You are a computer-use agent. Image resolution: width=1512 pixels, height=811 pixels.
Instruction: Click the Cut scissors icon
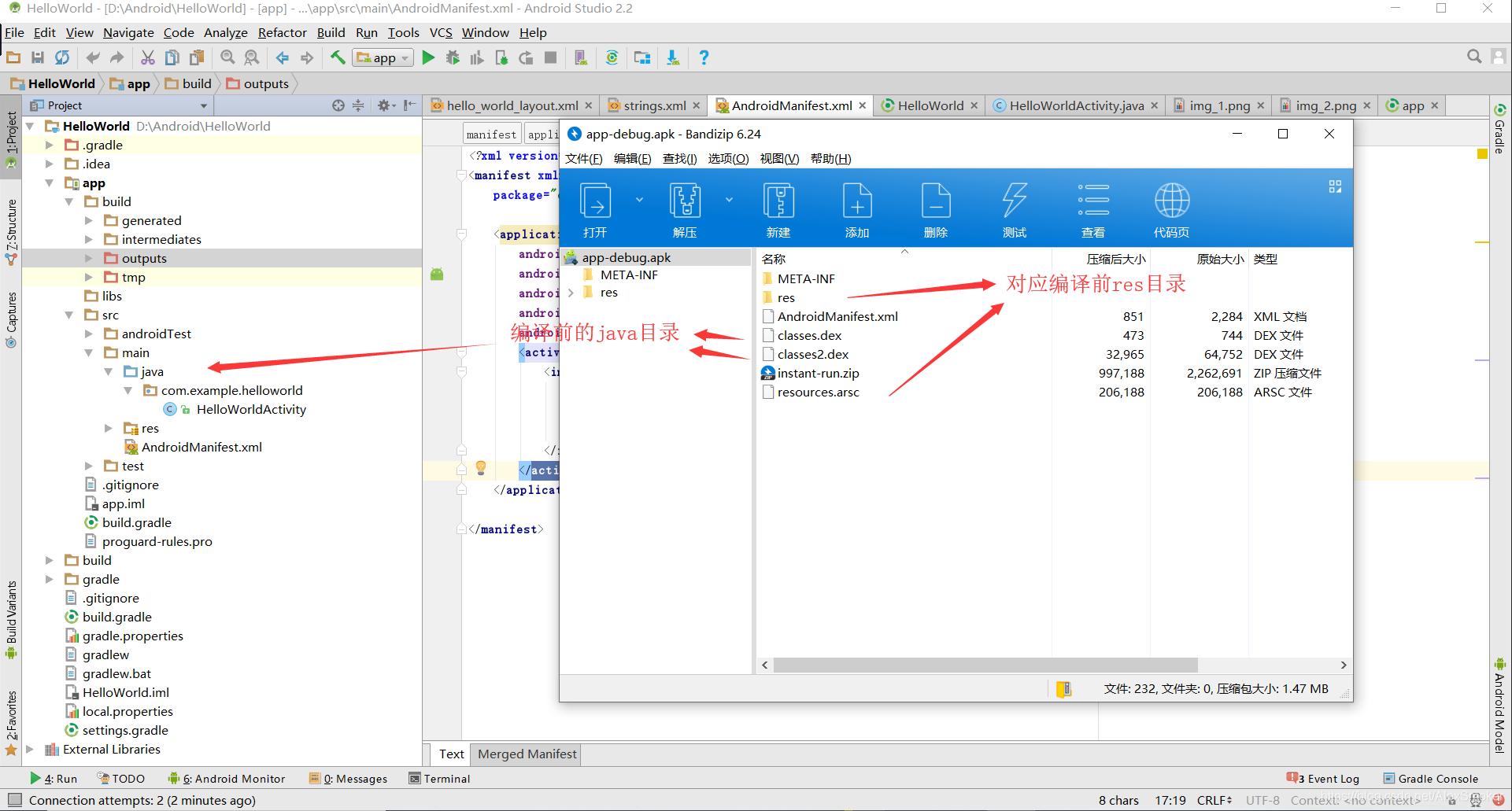[x=148, y=57]
